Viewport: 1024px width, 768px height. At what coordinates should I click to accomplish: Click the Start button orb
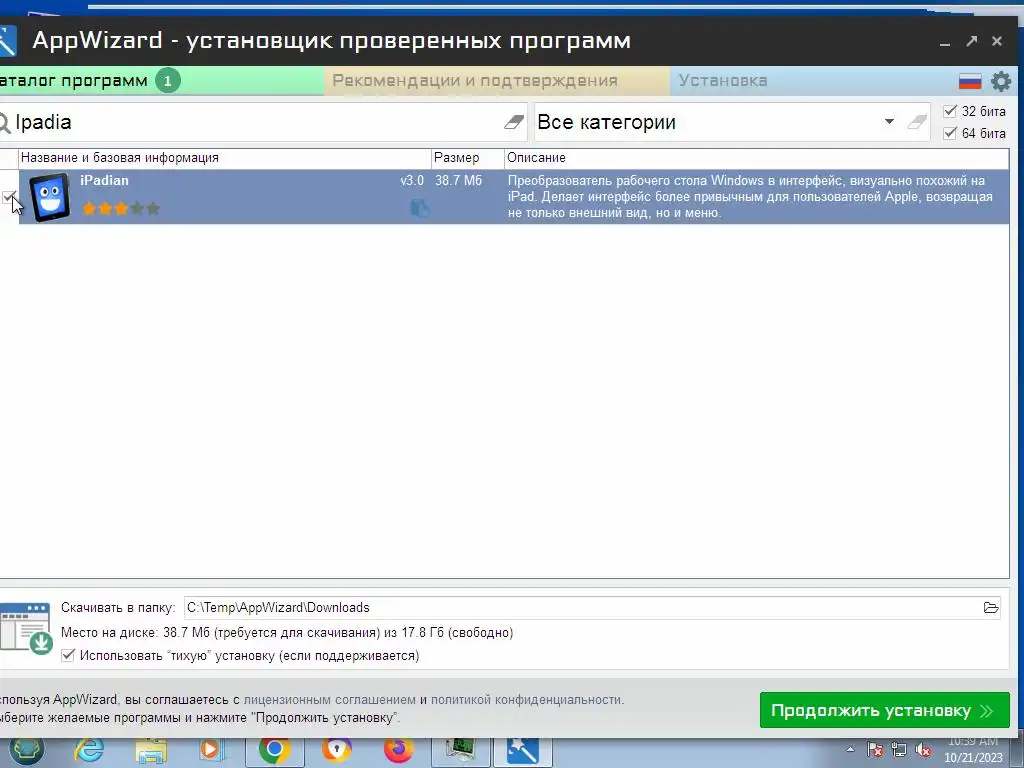pos(26,751)
